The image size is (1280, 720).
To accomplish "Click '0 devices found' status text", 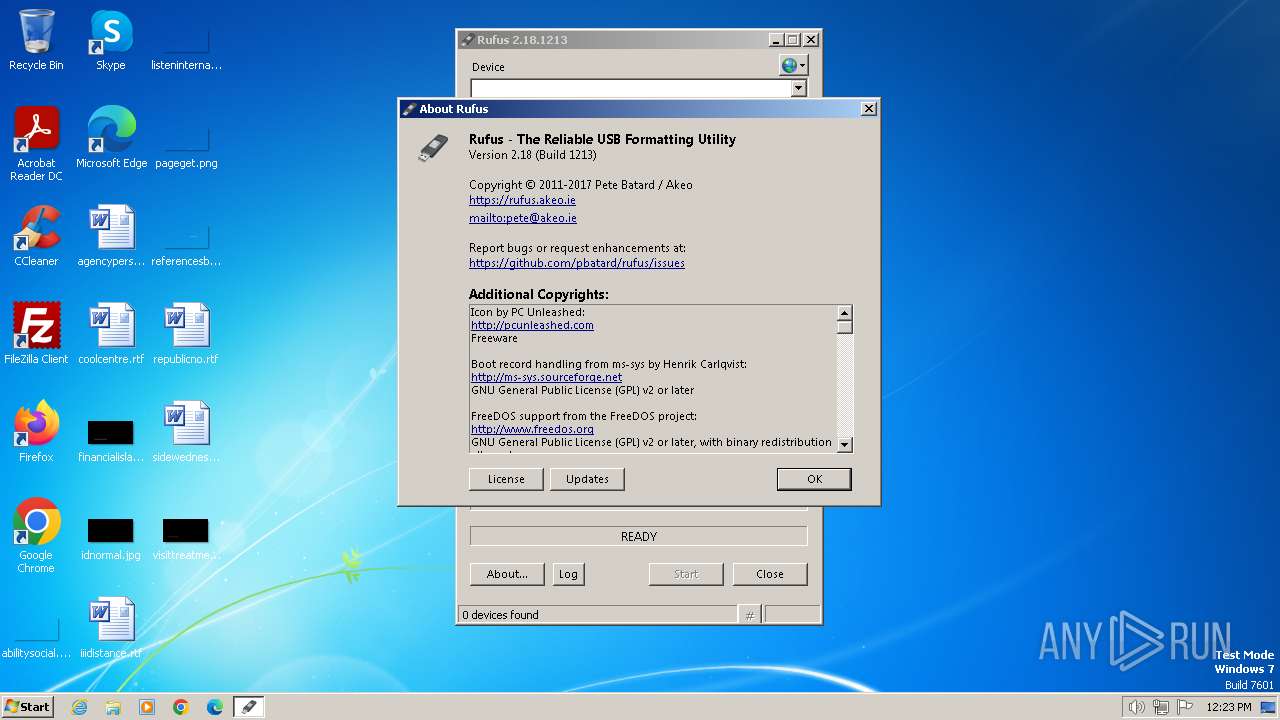I will [x=500, y=615].
